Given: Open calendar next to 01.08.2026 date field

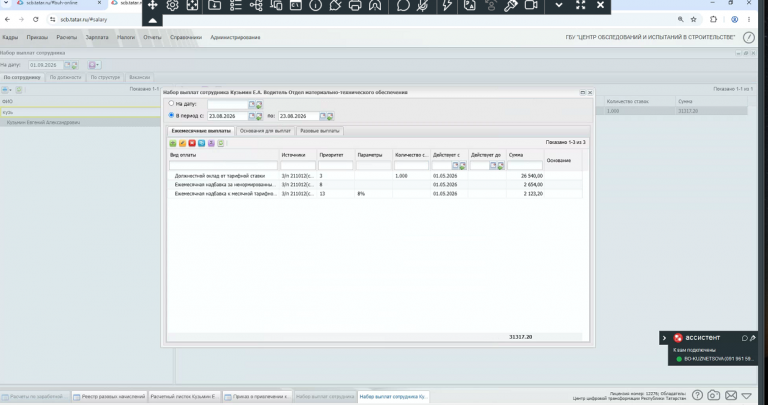Looking at the screenshot, I should coord(68,65).
